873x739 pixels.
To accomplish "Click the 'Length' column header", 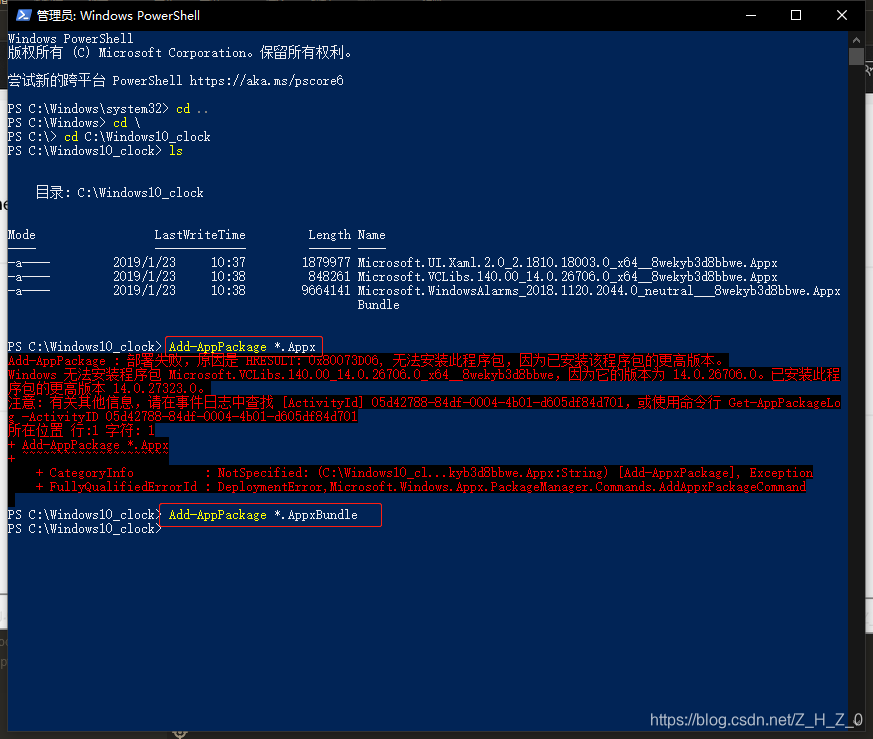I will pos(330,235).
